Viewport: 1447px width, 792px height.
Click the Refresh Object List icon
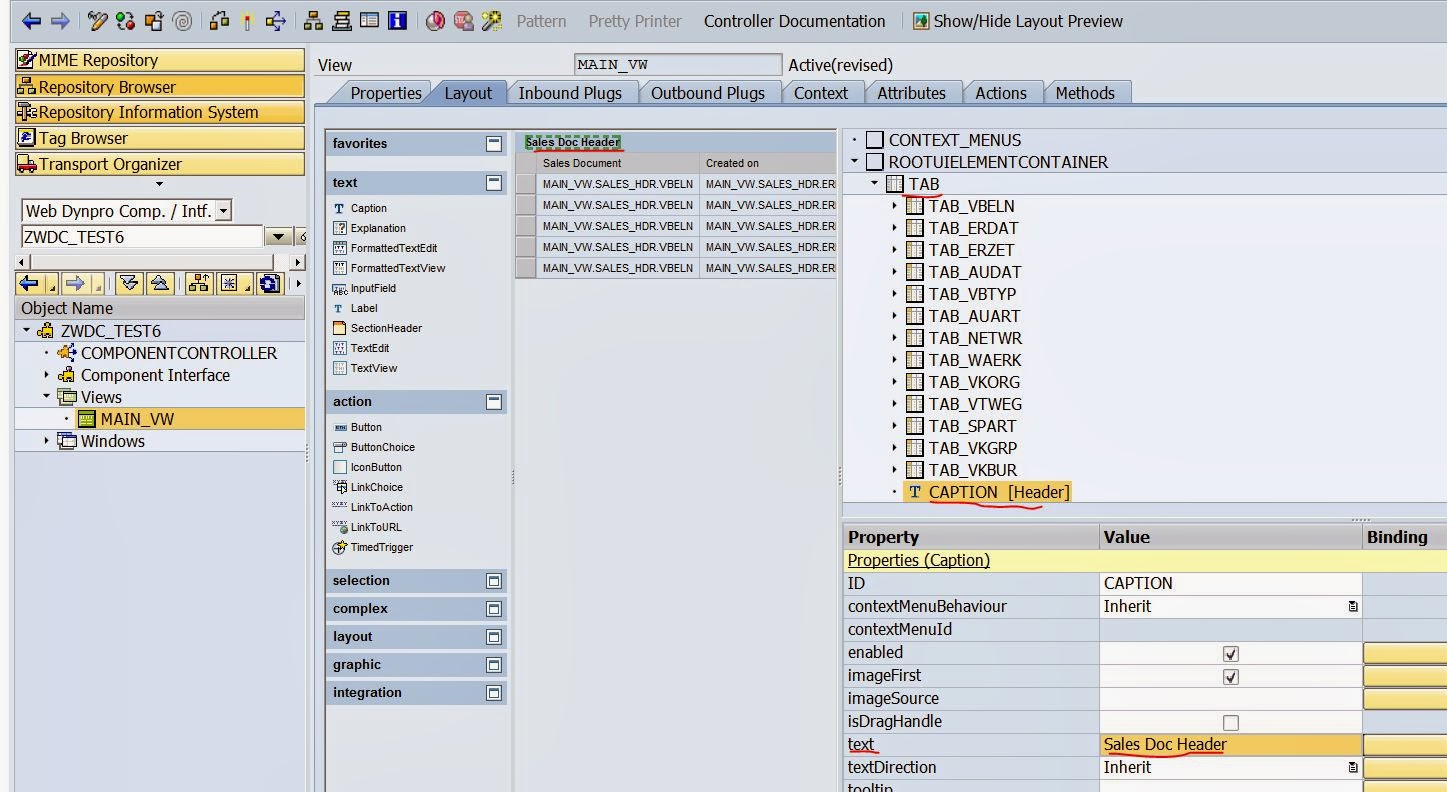(x=269, y=284)
